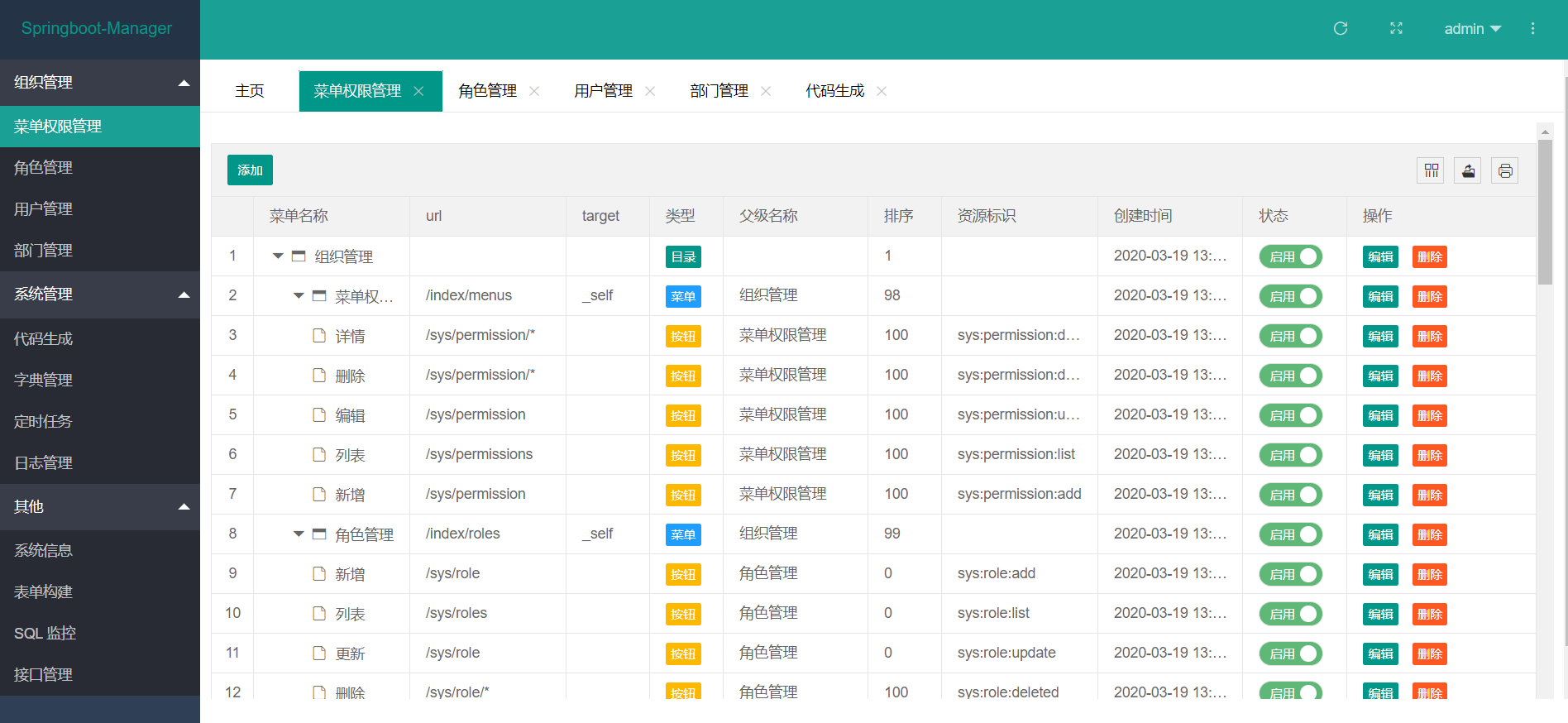Toggle status switch in 角色管理 row
The image size is (1568, 723).
[x=1290, y=534]
